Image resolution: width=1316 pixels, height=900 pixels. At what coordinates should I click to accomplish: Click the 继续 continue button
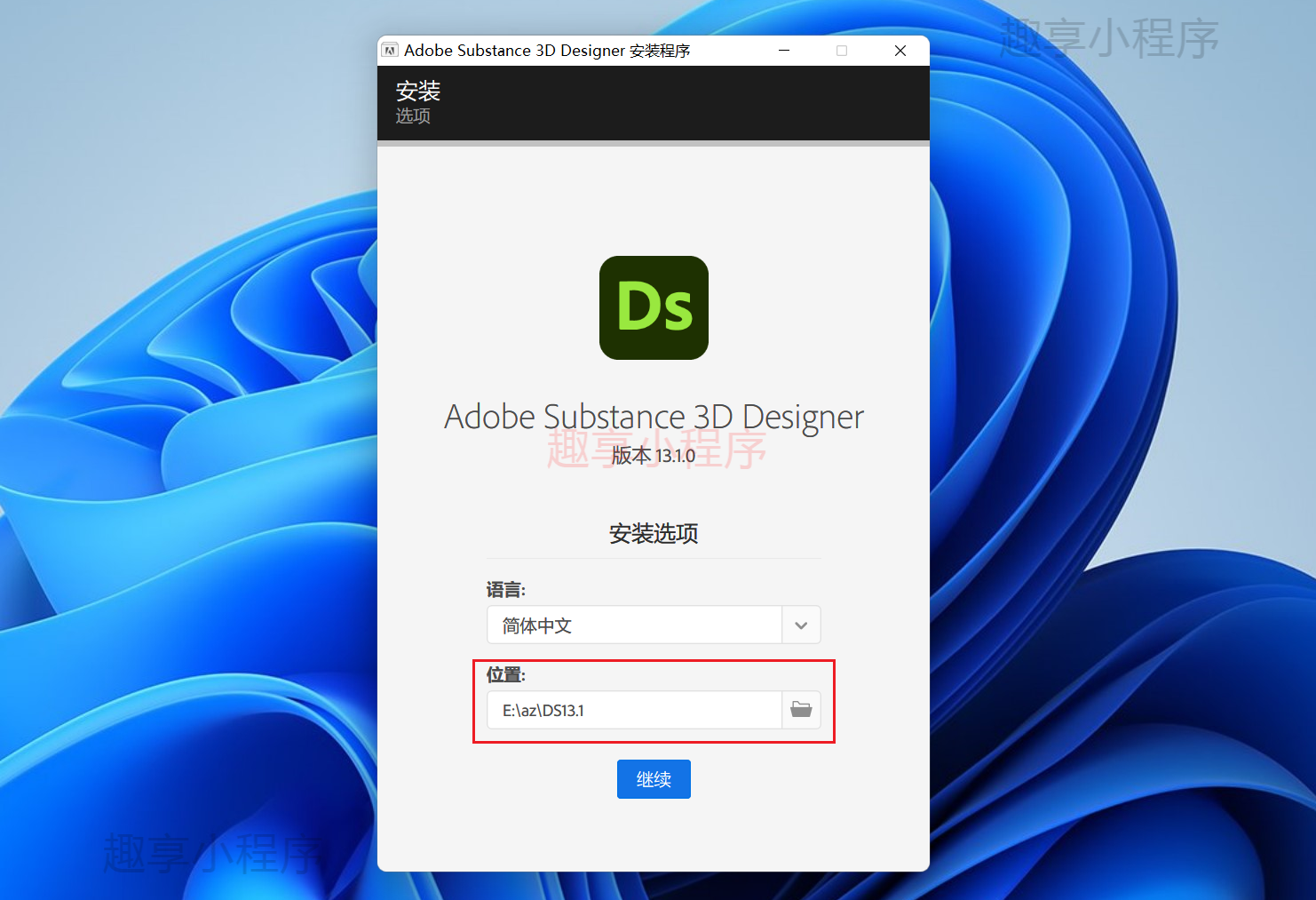[654, 779]
